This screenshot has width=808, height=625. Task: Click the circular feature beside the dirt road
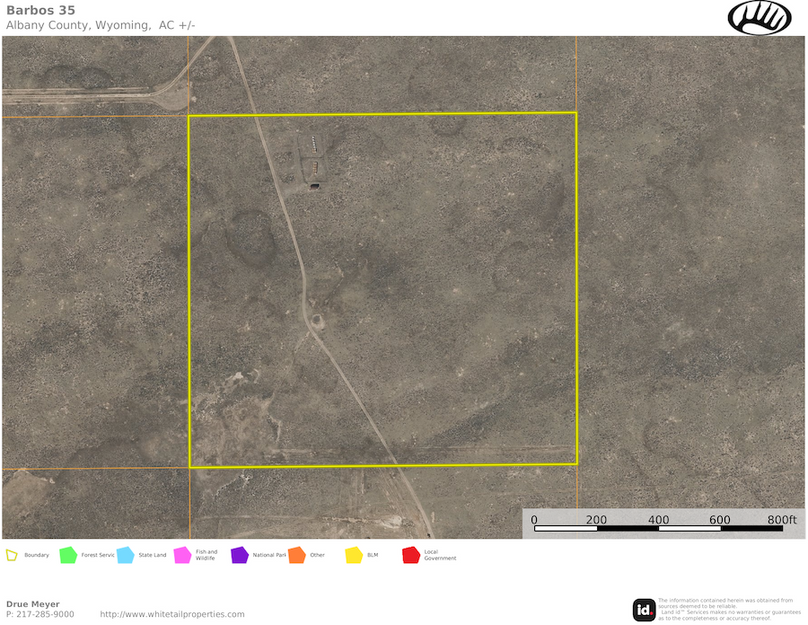click(317, 321)
